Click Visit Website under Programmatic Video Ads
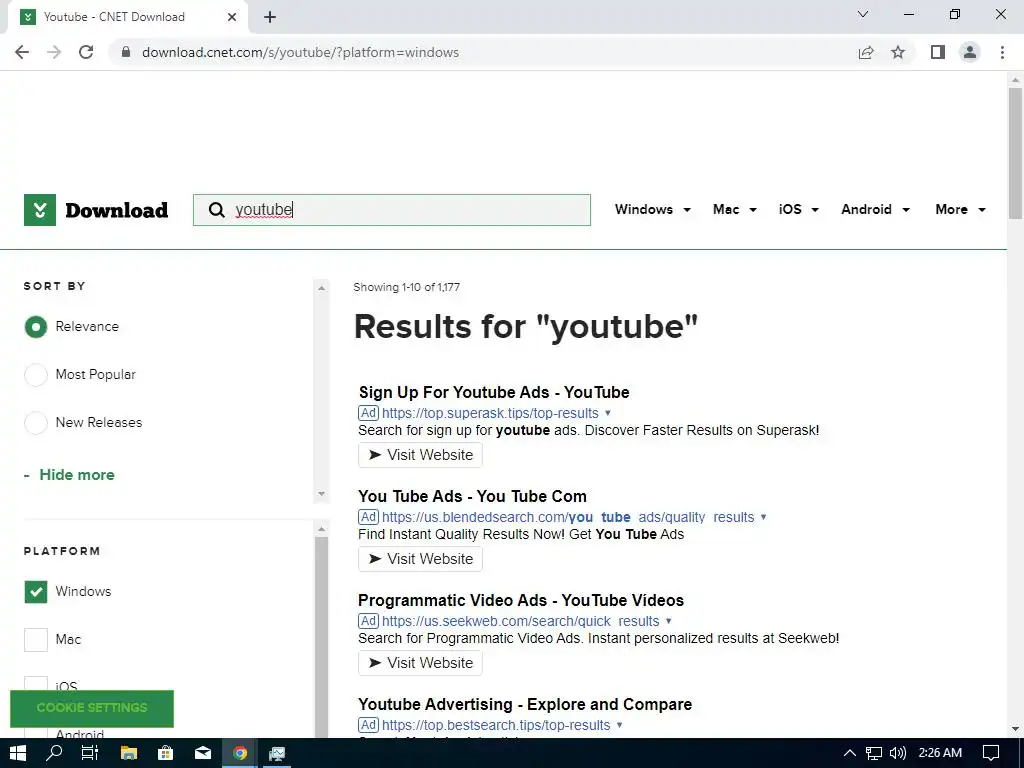 tap(421, 663)
